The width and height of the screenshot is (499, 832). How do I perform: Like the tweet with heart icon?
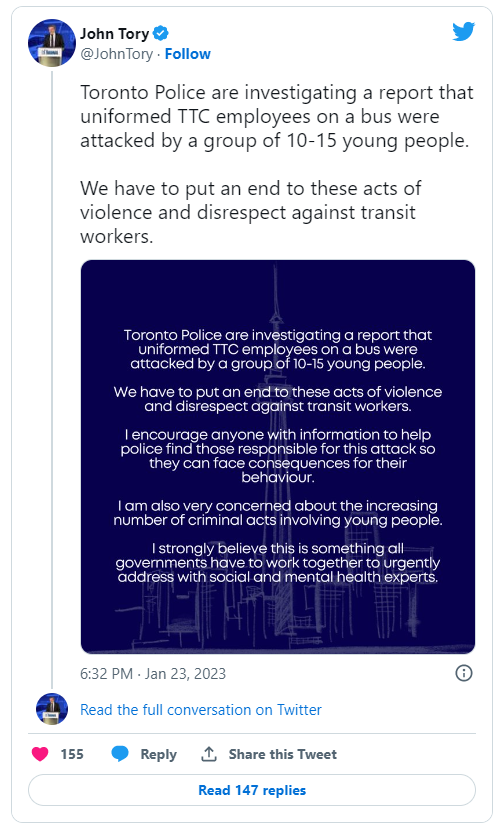pos(40,754)
